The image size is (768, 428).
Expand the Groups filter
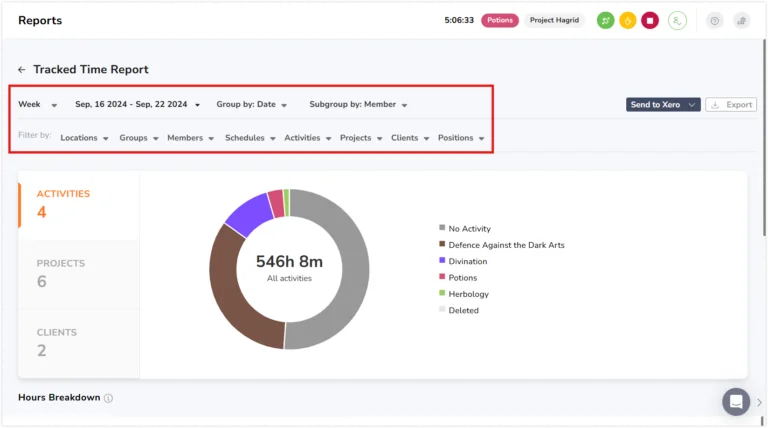(139, 138)
